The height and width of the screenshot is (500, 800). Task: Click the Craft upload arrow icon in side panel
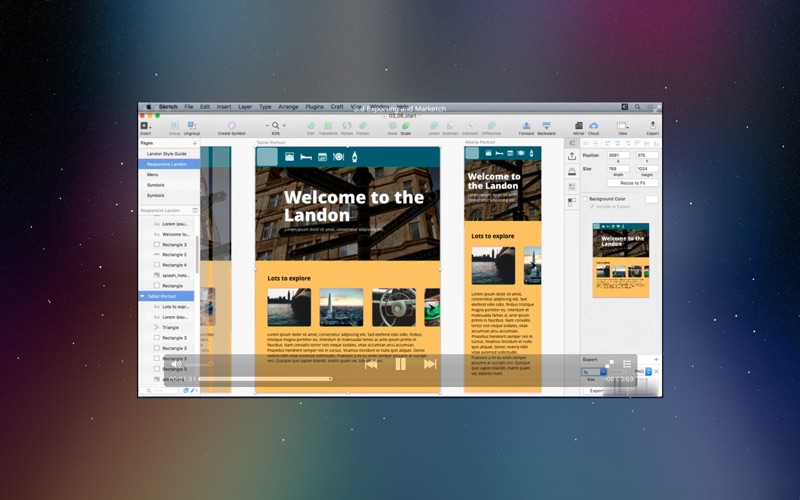tap(572, 157)
